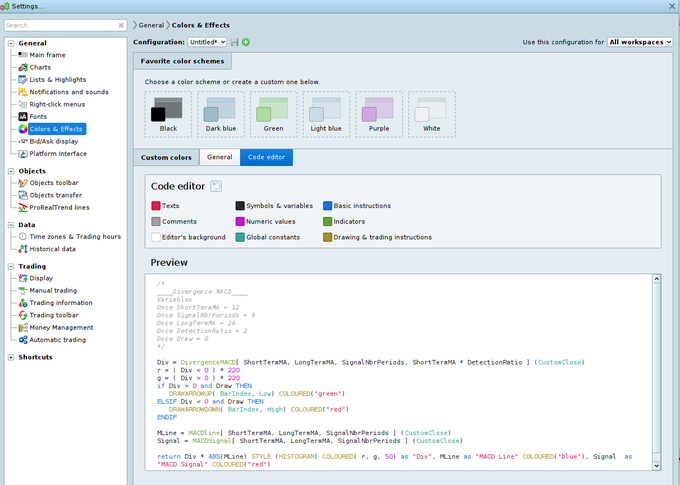Change the Numeric values magenta swatch
The width and height of the screenshot is (680, 485).
coord(240,221)
